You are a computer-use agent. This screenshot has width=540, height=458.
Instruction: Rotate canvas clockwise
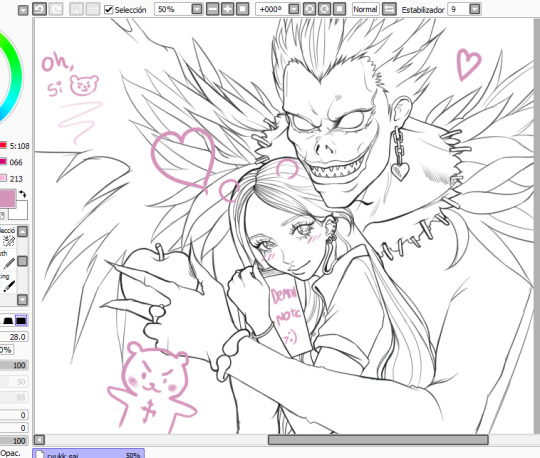[x=324, y=9]
